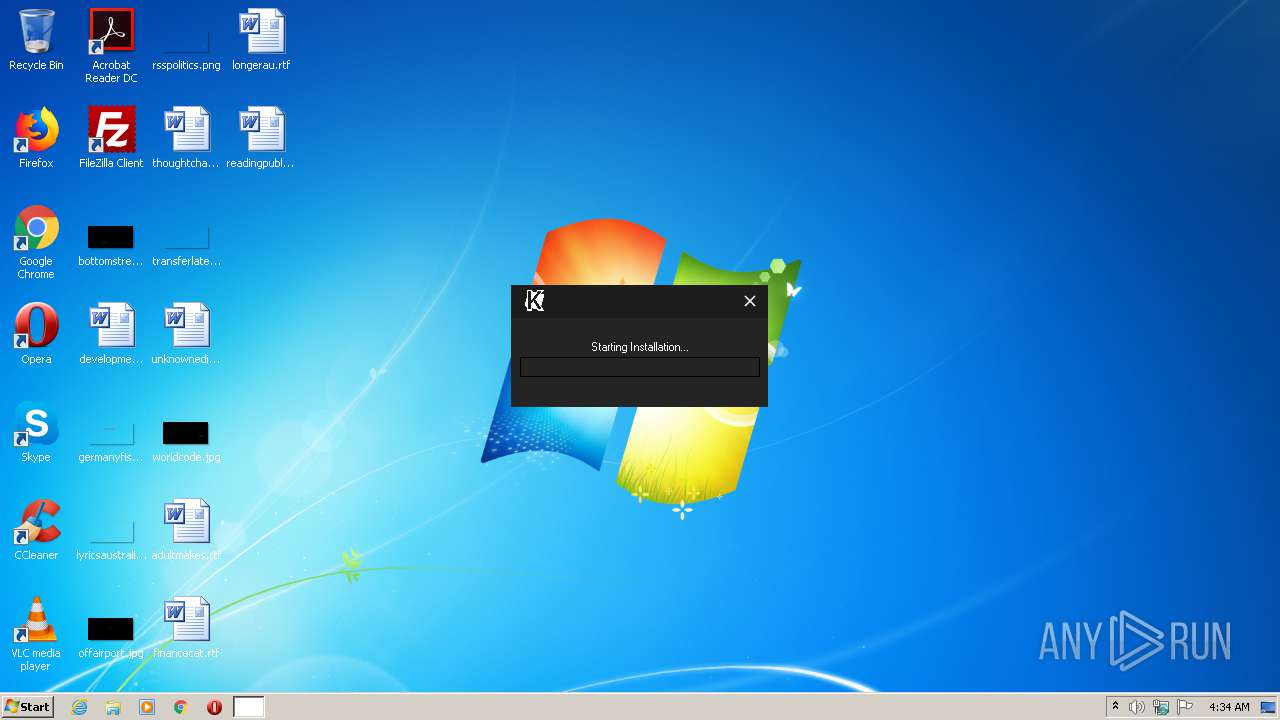Open the VLC media player shortcut
Viewport: 1280px width, 720px height.
click(x=36, y=634)
